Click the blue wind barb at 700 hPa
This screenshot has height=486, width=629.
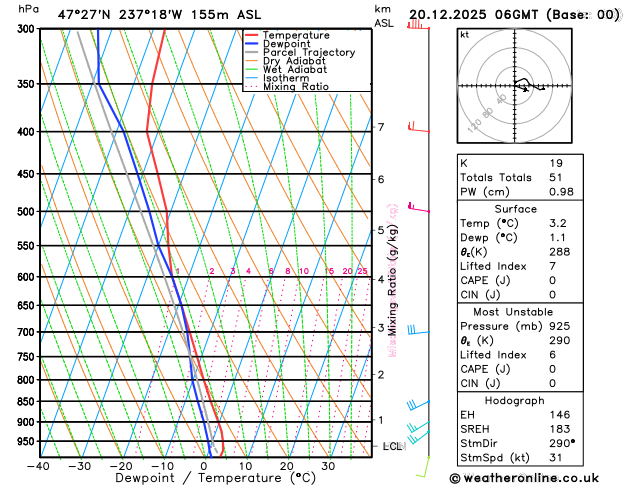tap(418, 330)
